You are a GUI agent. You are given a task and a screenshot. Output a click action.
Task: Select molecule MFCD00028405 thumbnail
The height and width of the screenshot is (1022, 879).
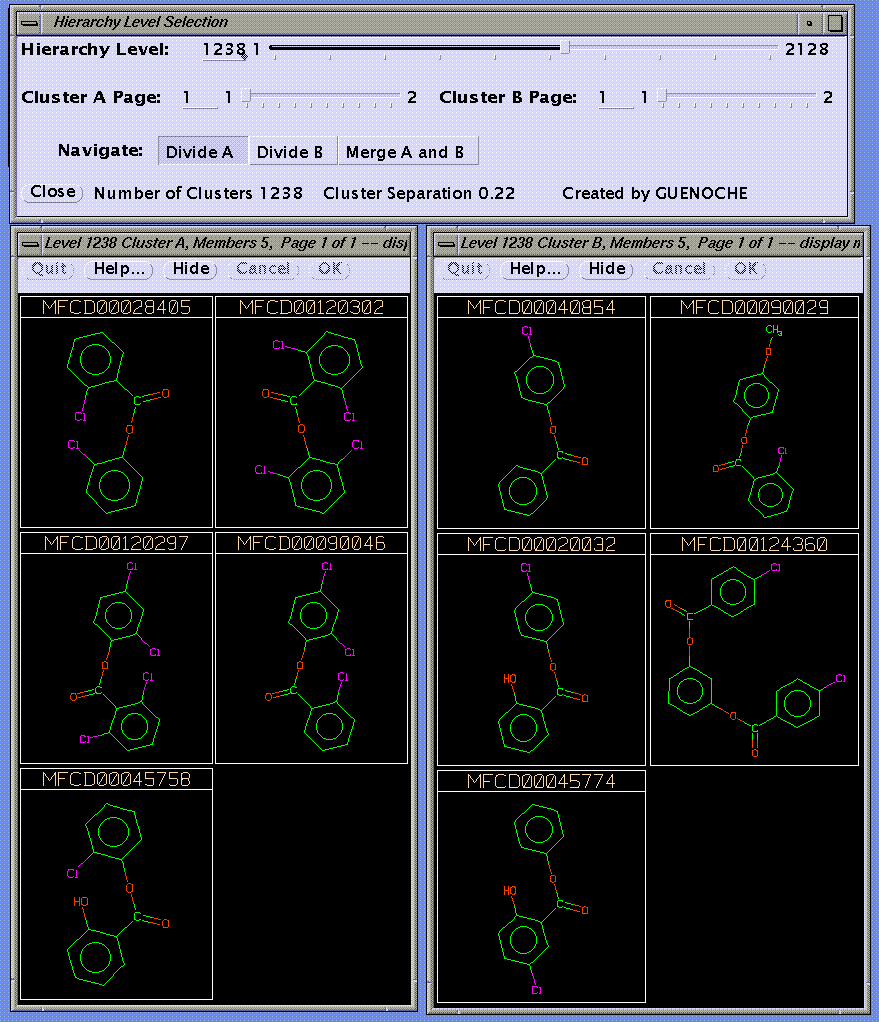pyautogui.click(x=116, y=420)
